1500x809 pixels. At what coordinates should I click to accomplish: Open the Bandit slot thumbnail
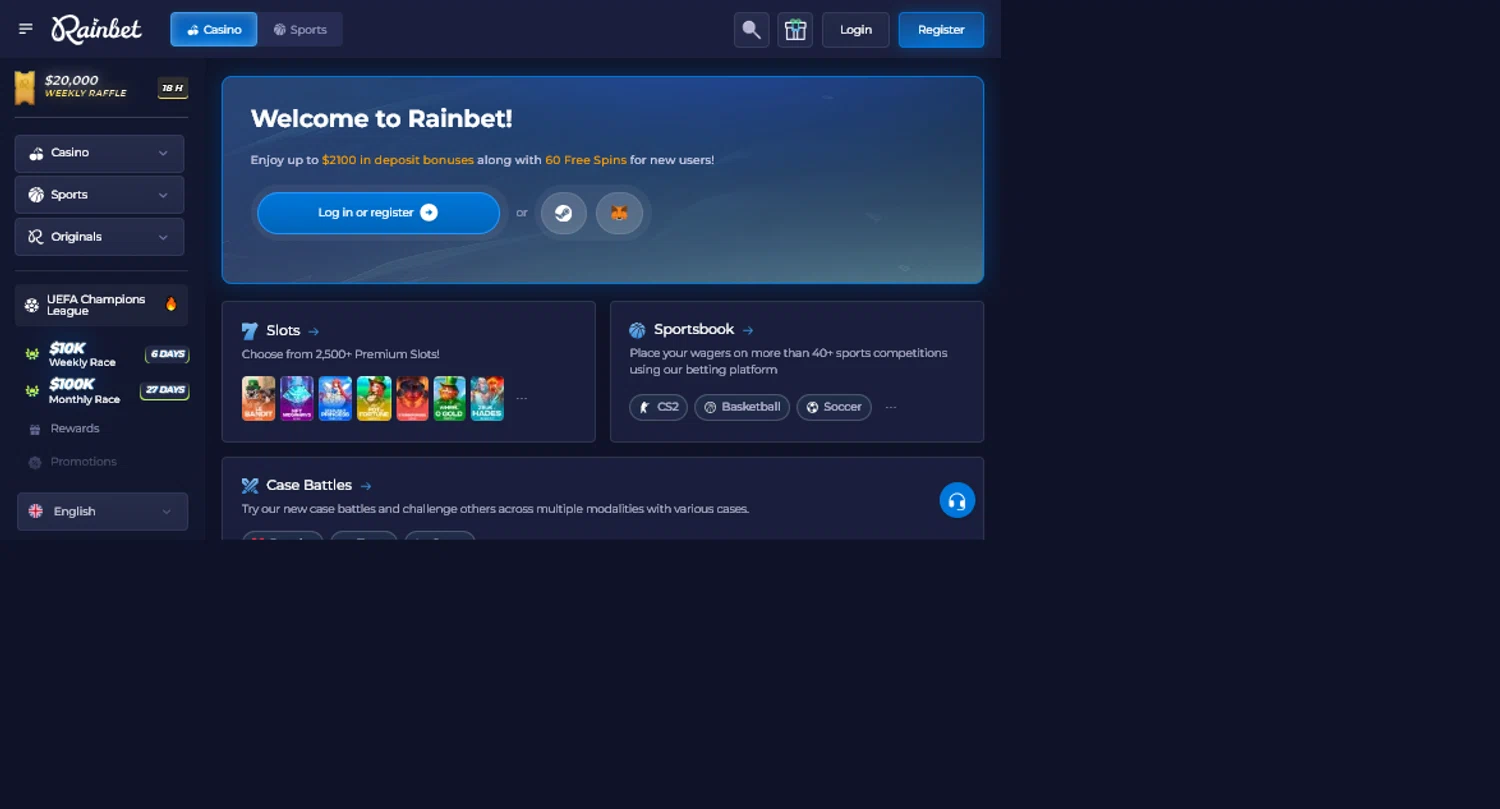coord(259,398)
